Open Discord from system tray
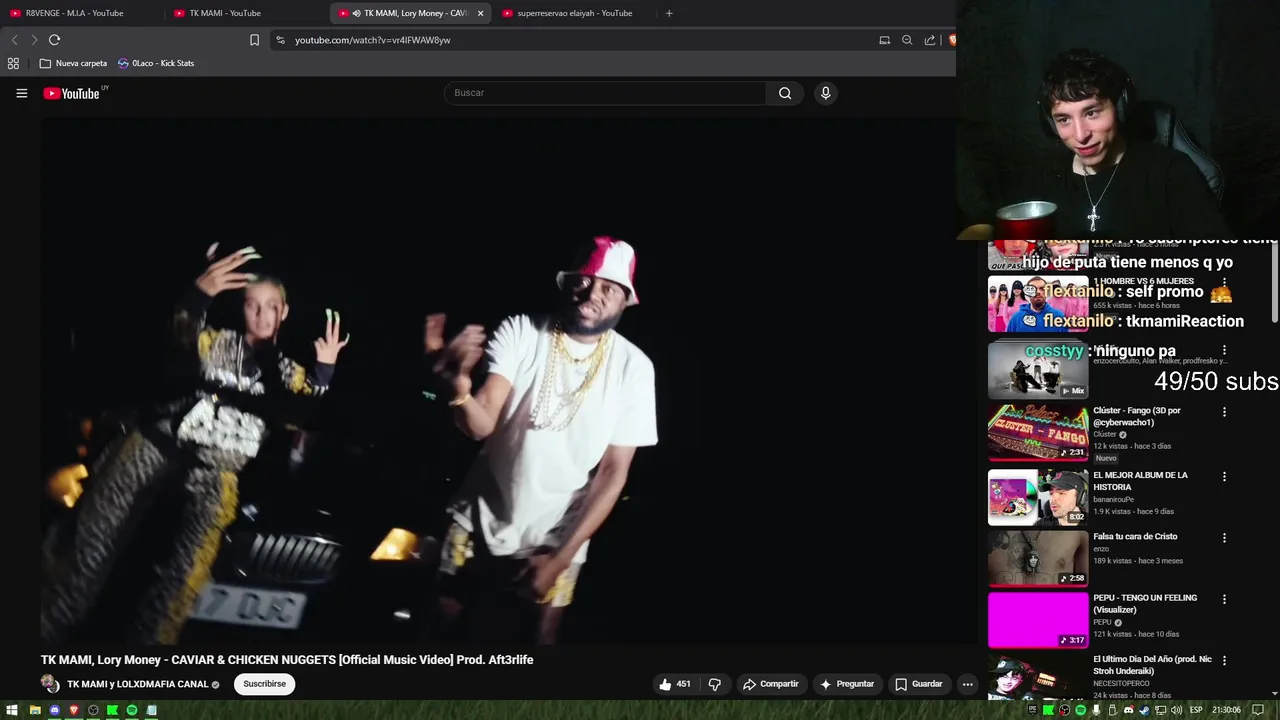Viewport: 1280px width, 720px height. pyautogui.click(x=1129, y=710)
